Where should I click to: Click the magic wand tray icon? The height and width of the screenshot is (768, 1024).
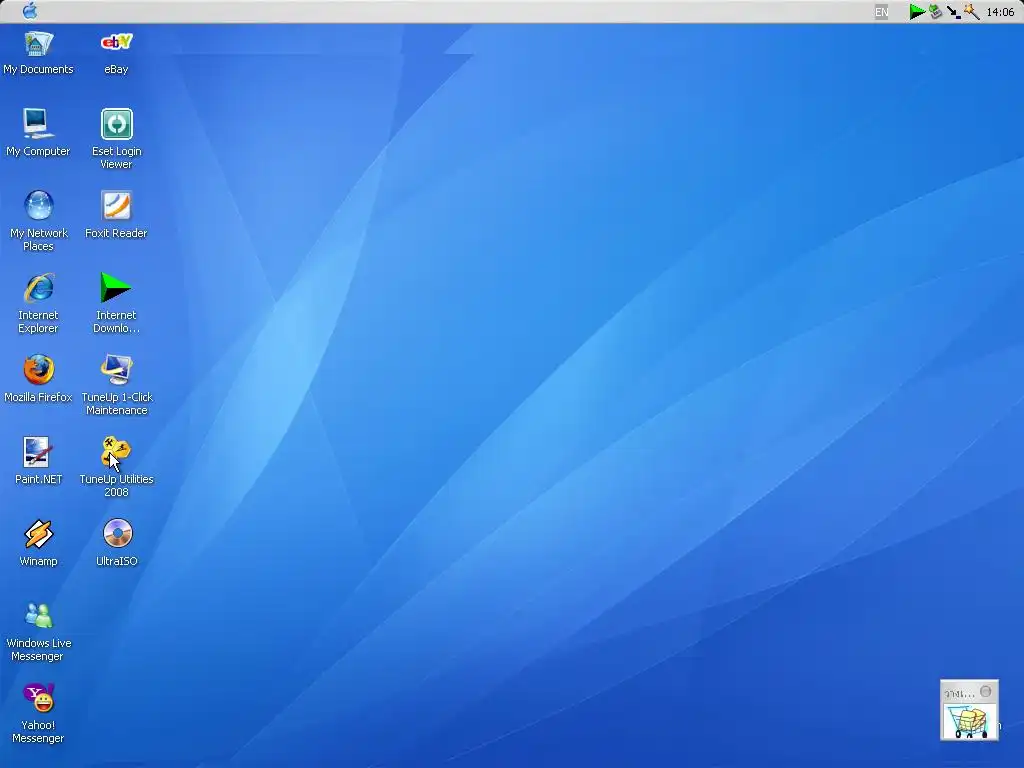971,12
